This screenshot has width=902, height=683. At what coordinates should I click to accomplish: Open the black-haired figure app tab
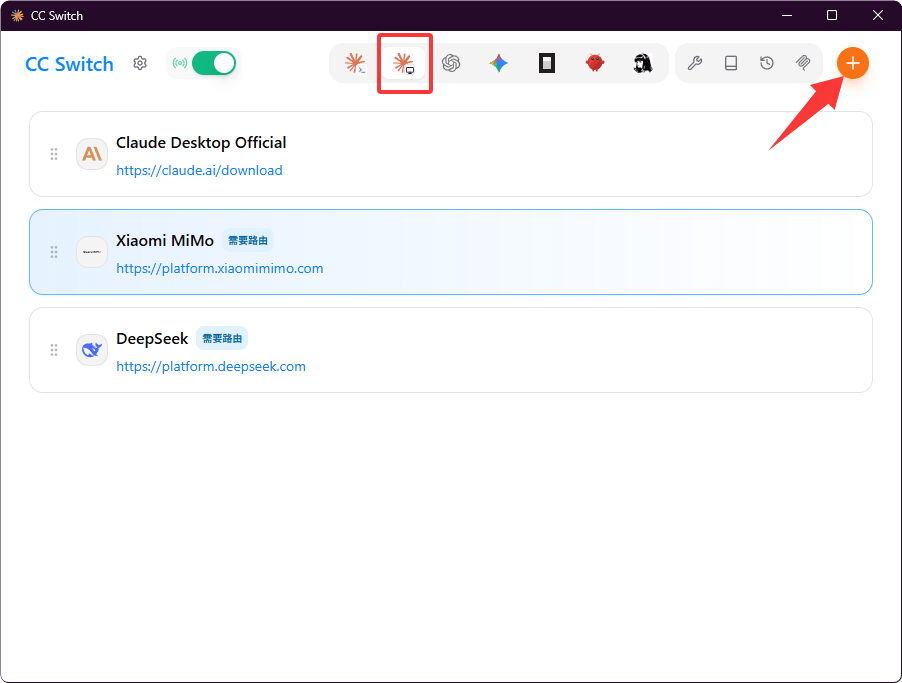point(643,63)
